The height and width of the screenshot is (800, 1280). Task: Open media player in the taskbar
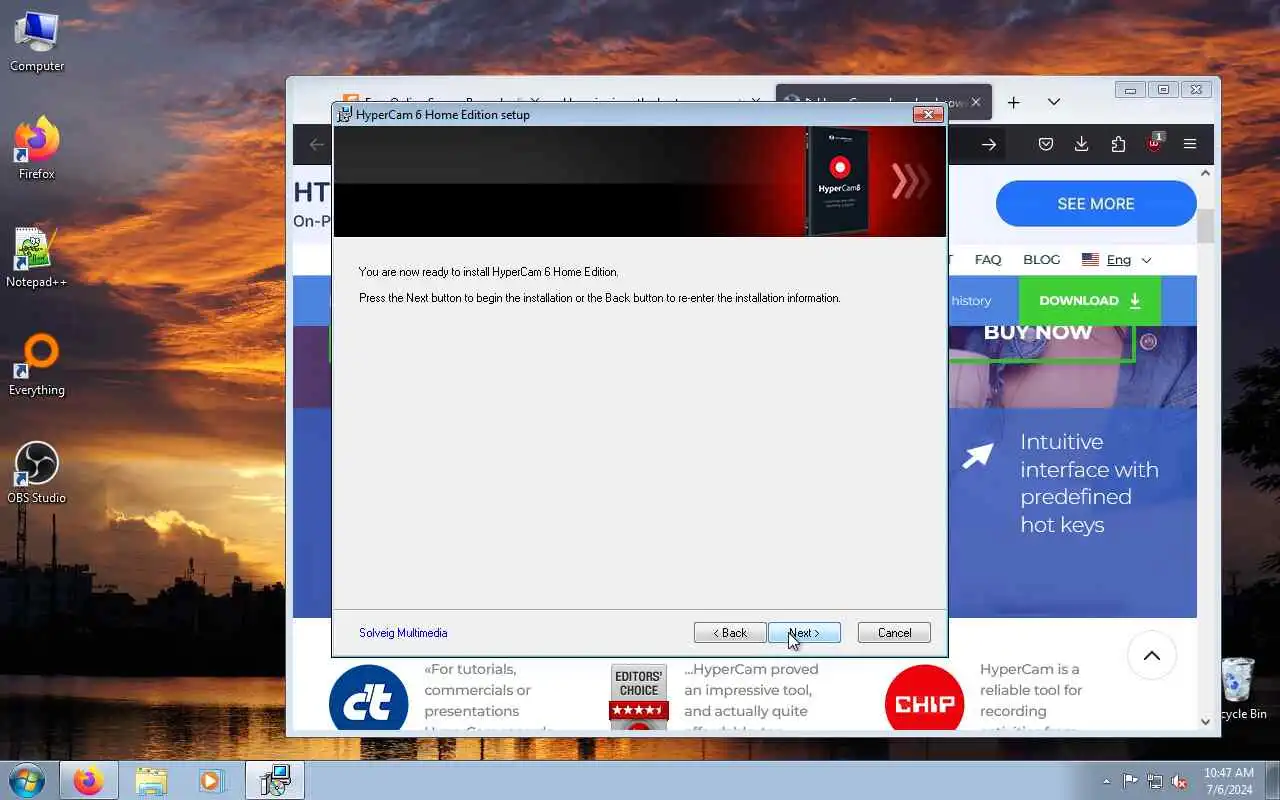(x=211, y=780)
